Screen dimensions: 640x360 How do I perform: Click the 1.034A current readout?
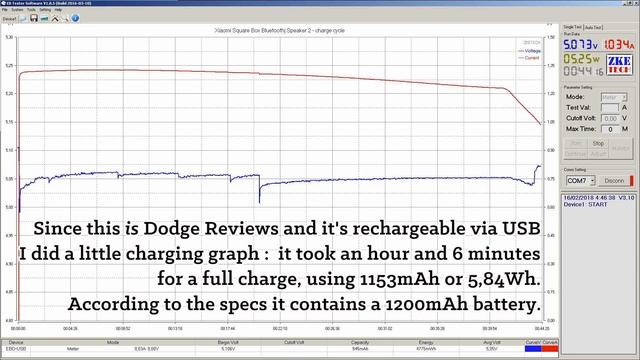tap(619, 44)
